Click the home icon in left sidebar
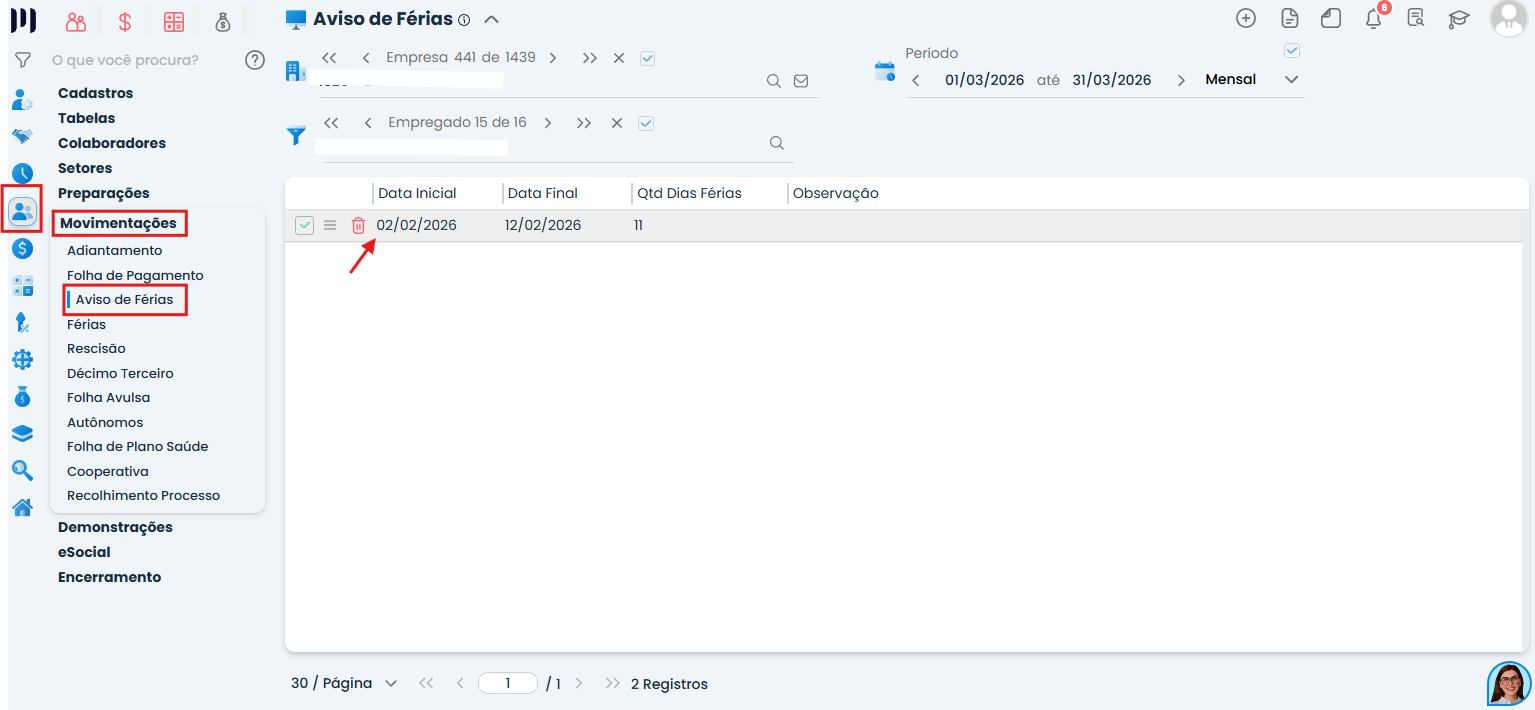 pos(22,507)
